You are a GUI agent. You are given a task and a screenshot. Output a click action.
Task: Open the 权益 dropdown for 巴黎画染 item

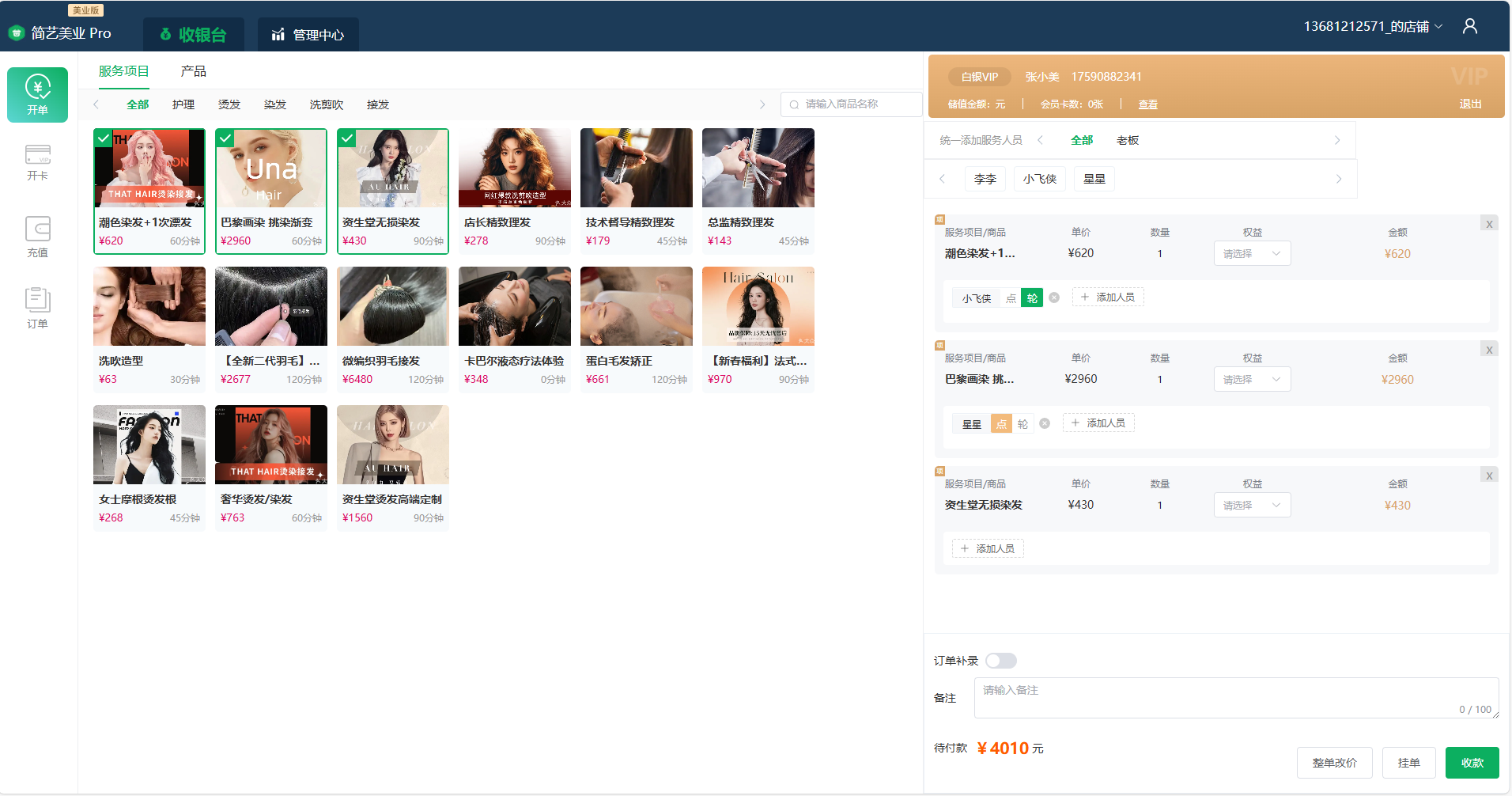tap(1251, 379)
